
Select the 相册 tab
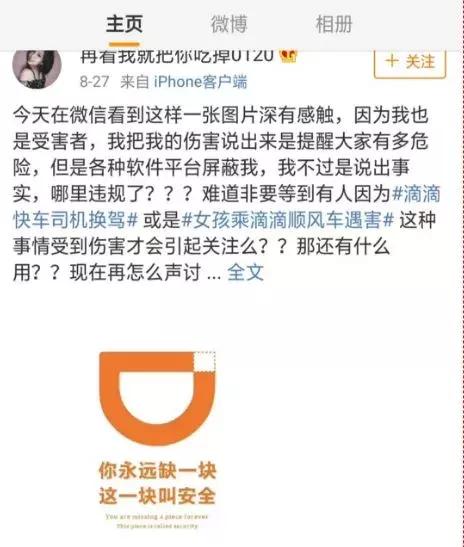pos(334,24)
